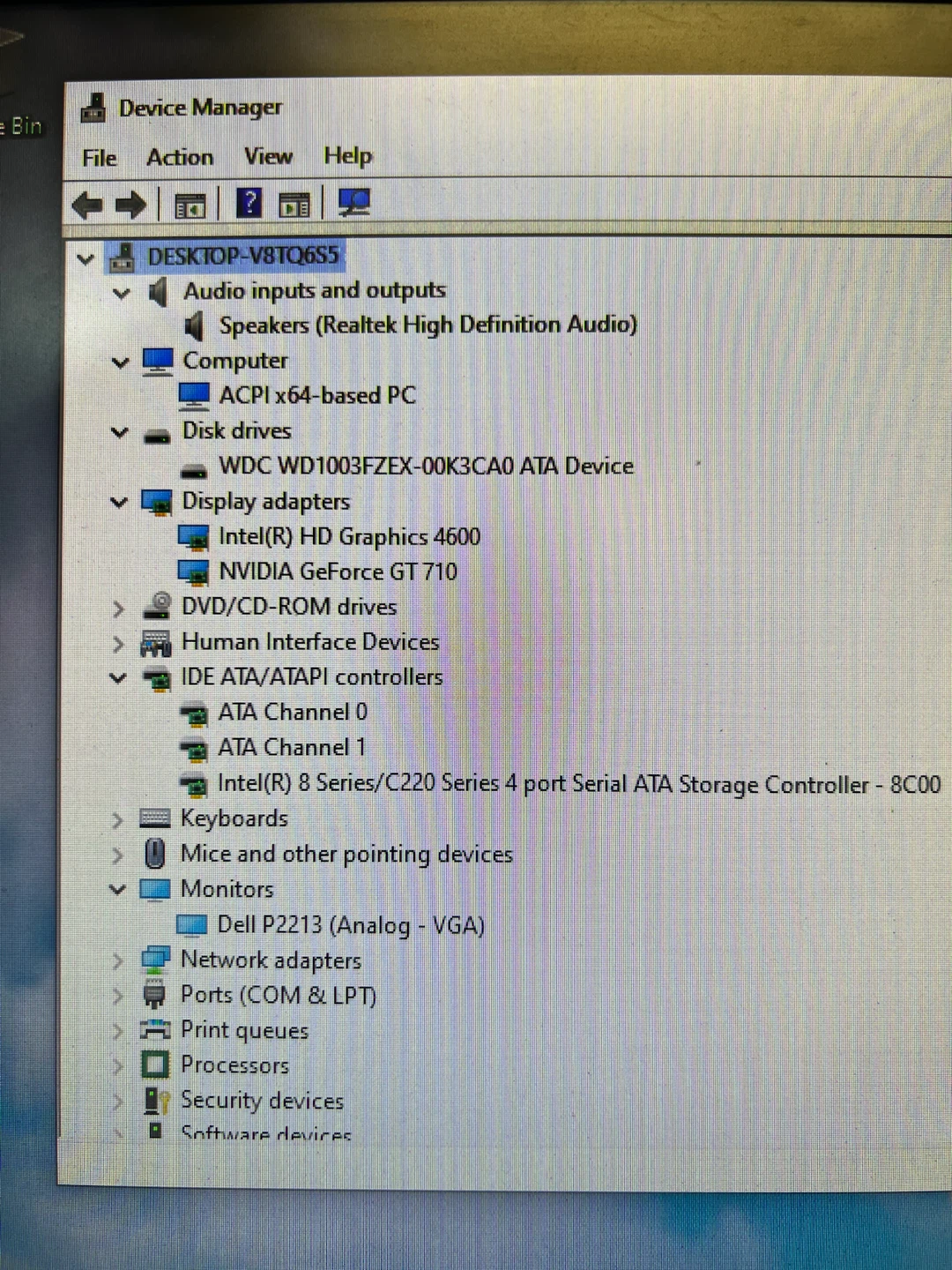This screenshot has height=1270, width=952.
Task: Expand the DVD/CD-ROM drives category
Action: pos(118,609)
